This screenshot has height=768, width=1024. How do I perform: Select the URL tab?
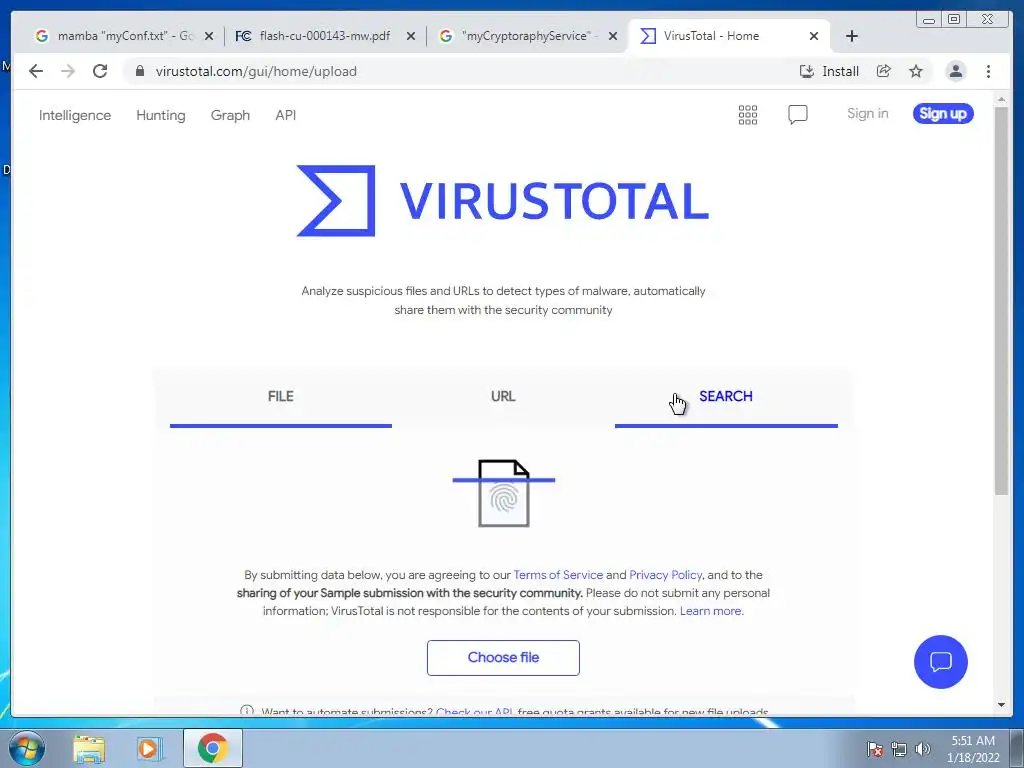[503, 398]
